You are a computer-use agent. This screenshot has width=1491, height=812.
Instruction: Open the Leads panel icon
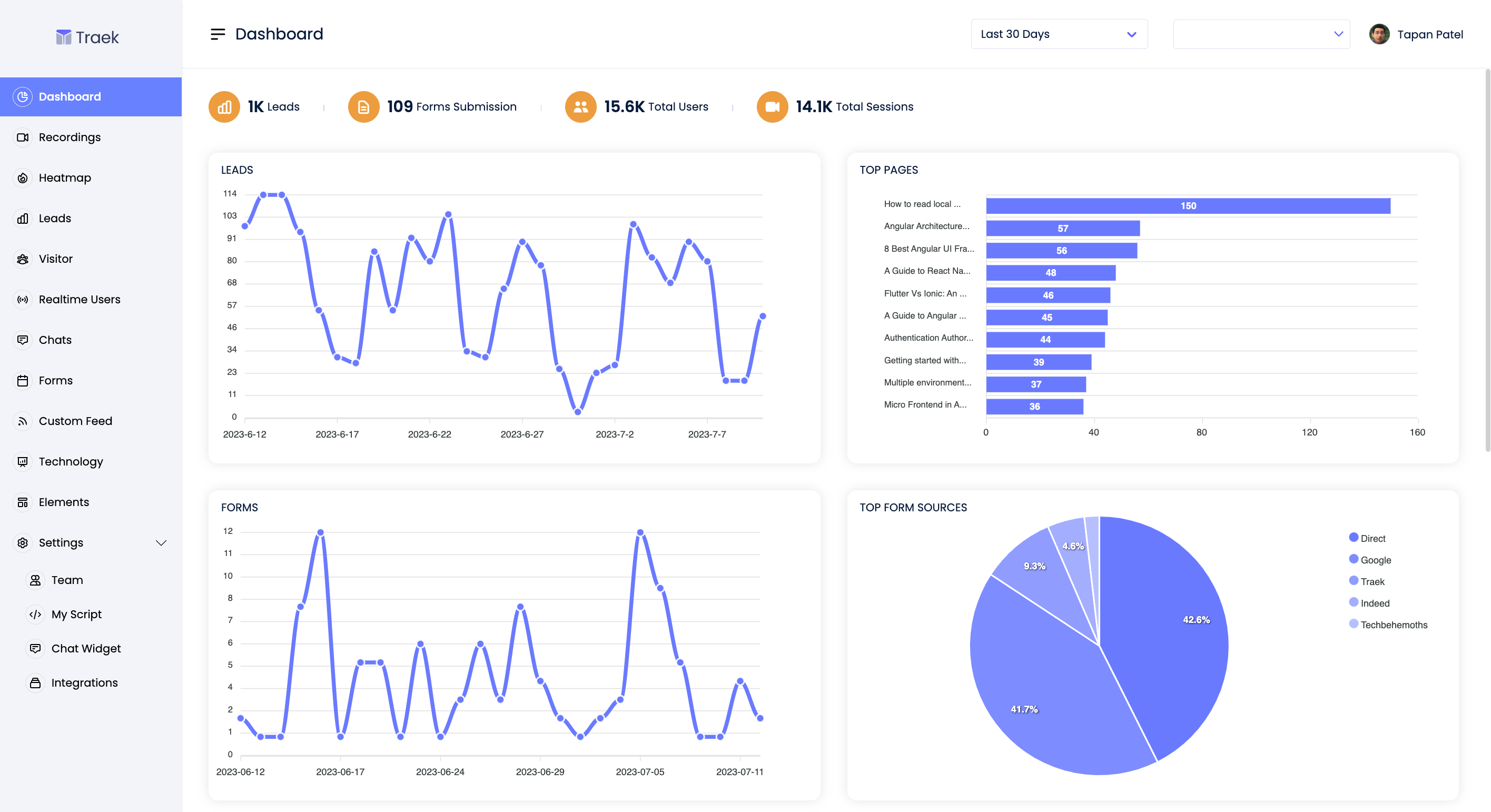pyautogui.click(x=23, y=218)
